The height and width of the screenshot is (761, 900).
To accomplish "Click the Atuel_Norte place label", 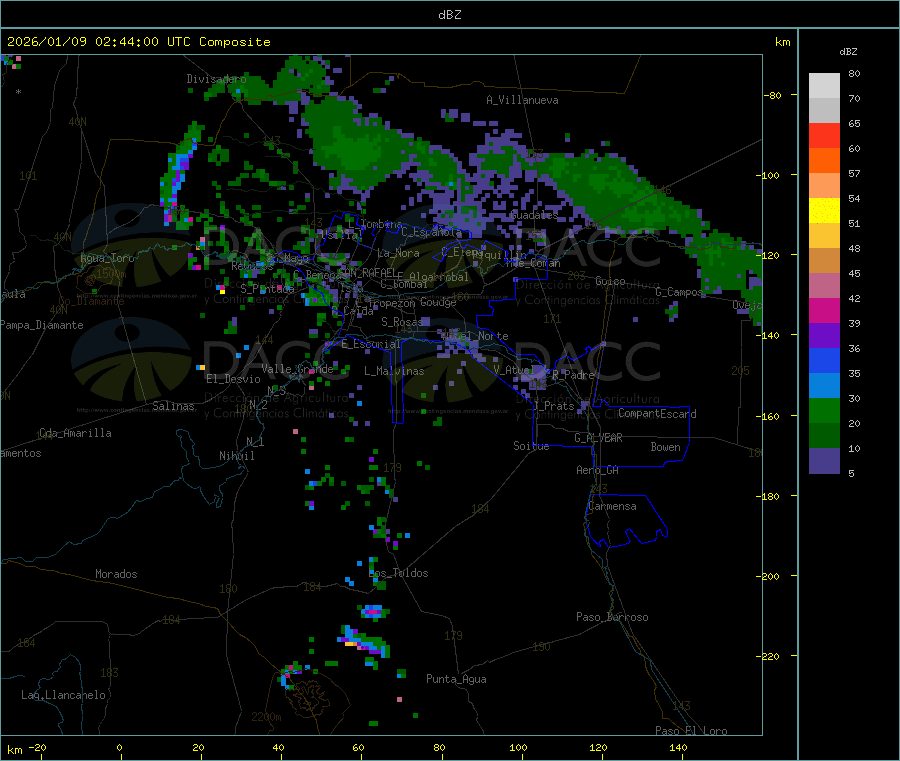I will 475,336.
